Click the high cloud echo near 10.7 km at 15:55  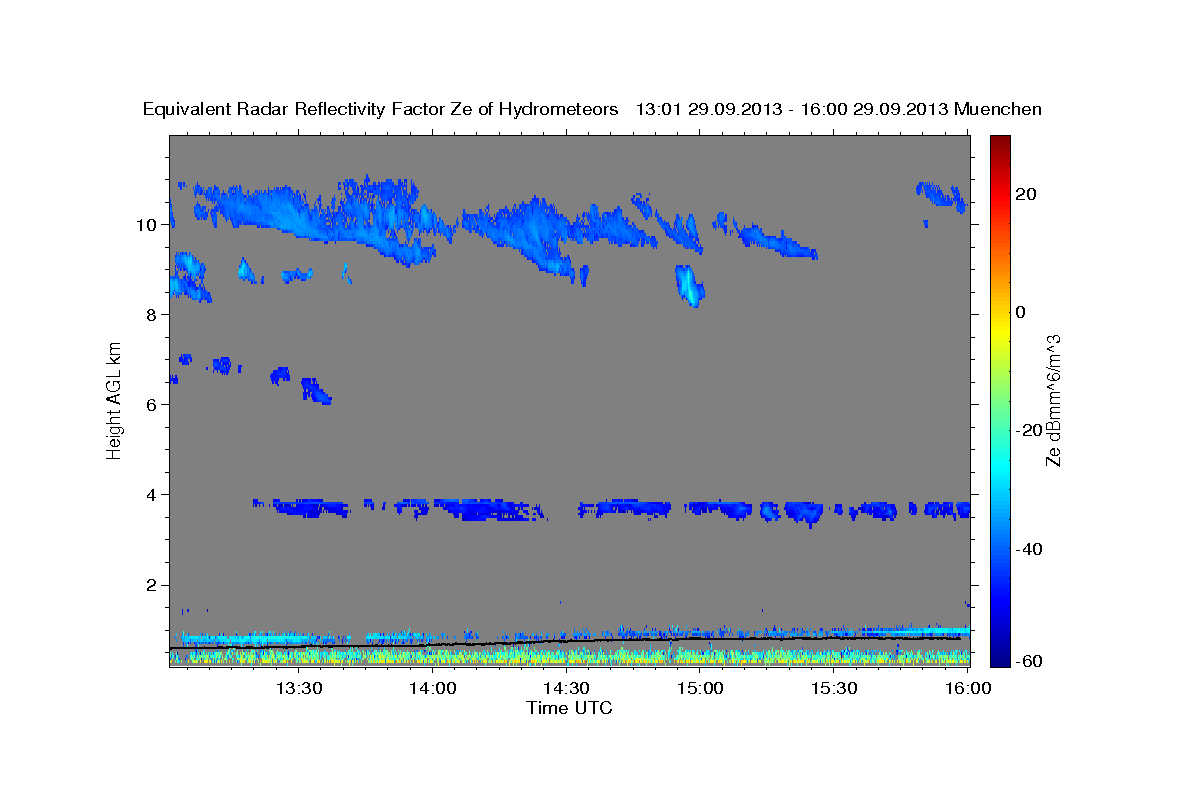tap(941, 195)
